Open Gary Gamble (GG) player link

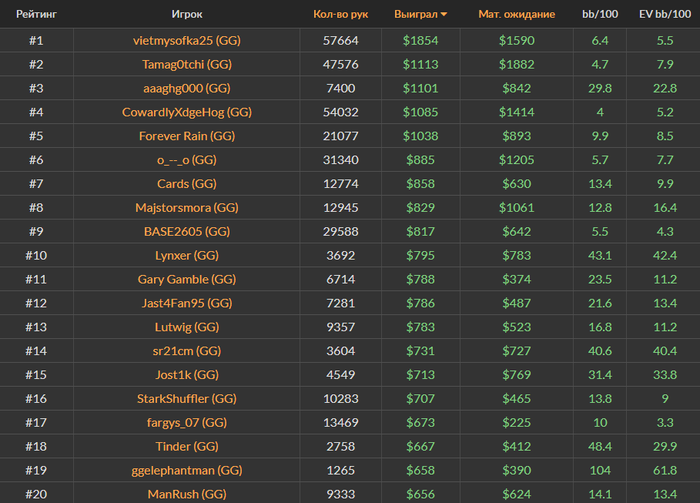[x=187, y=279]
